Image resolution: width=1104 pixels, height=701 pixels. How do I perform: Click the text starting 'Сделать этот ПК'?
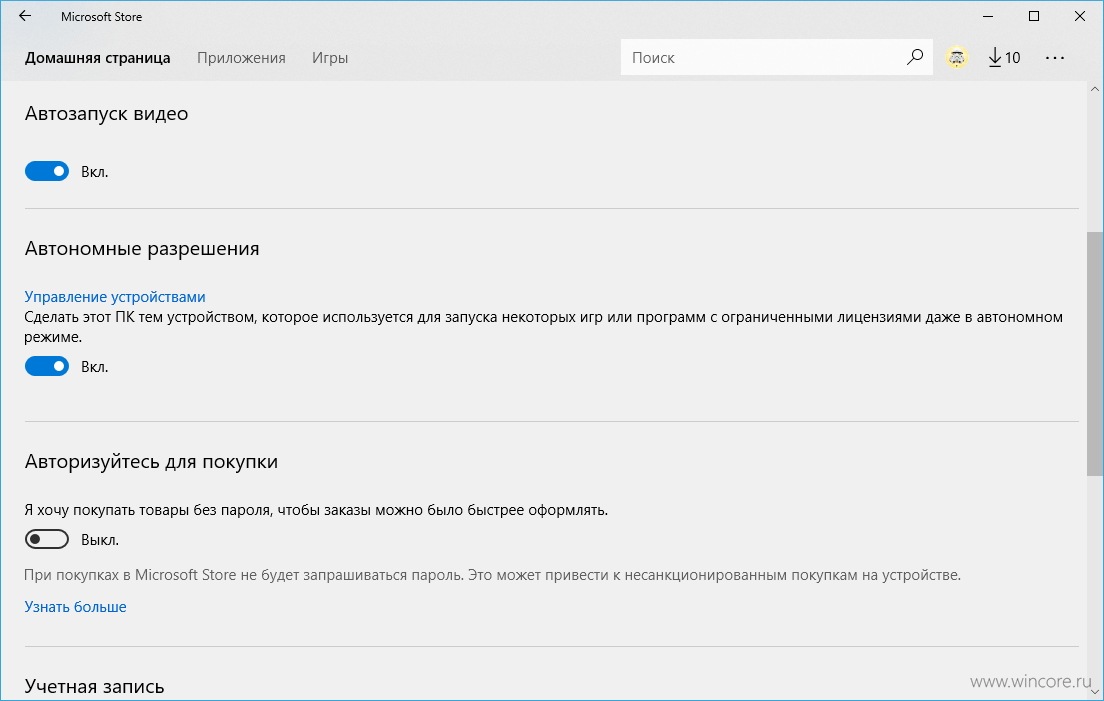point(544,327)
